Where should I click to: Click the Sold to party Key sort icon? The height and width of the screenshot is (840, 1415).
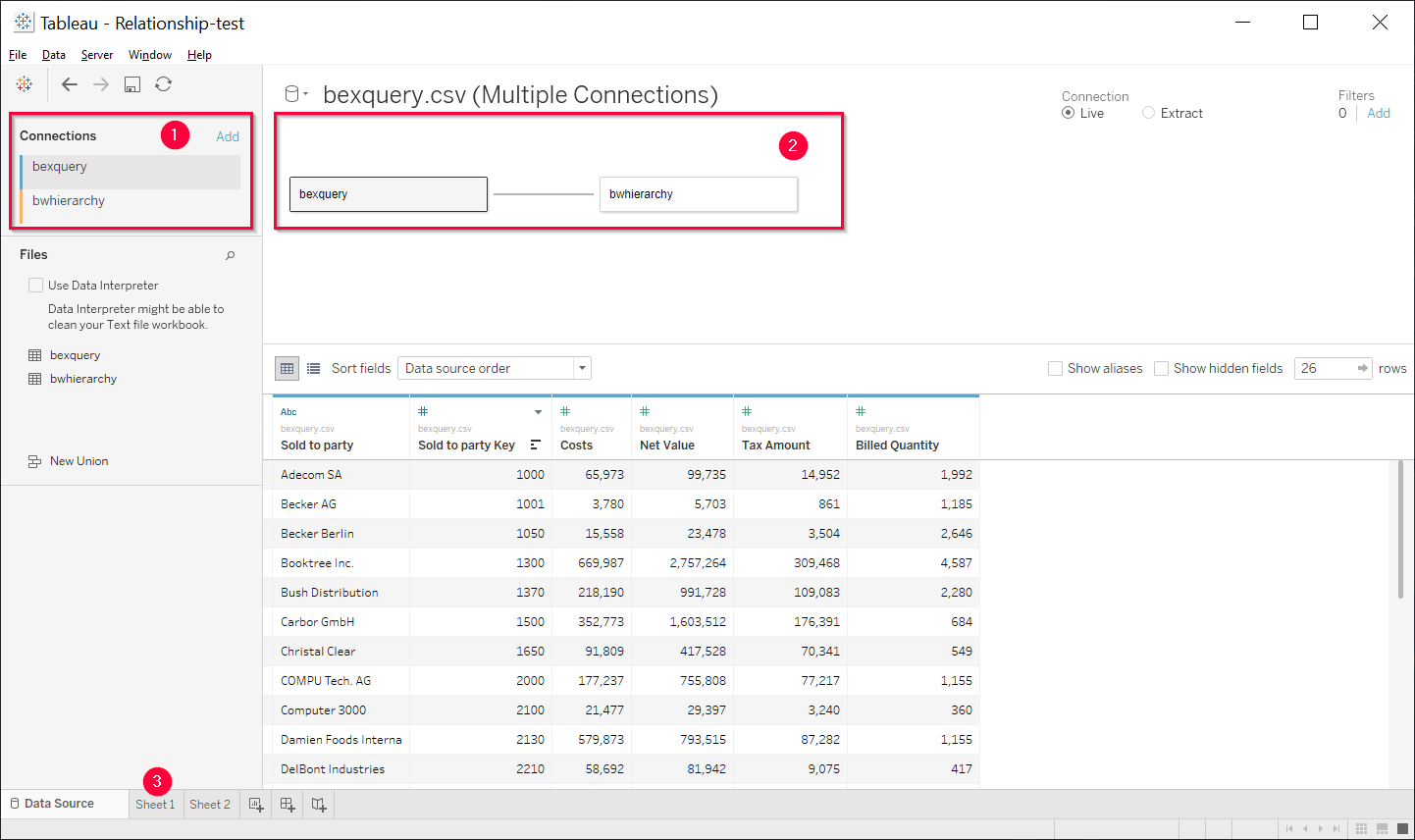pyautogui.click(x=535, y=445)
